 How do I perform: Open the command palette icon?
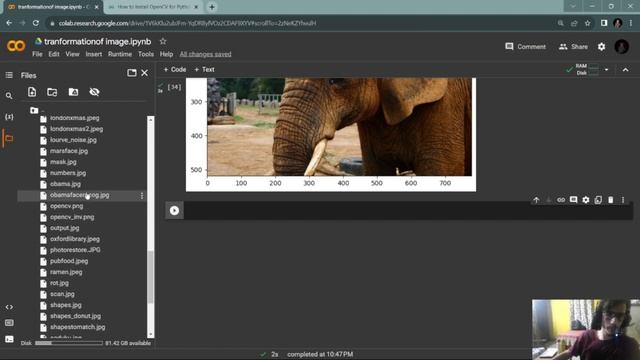coord(9,323)
